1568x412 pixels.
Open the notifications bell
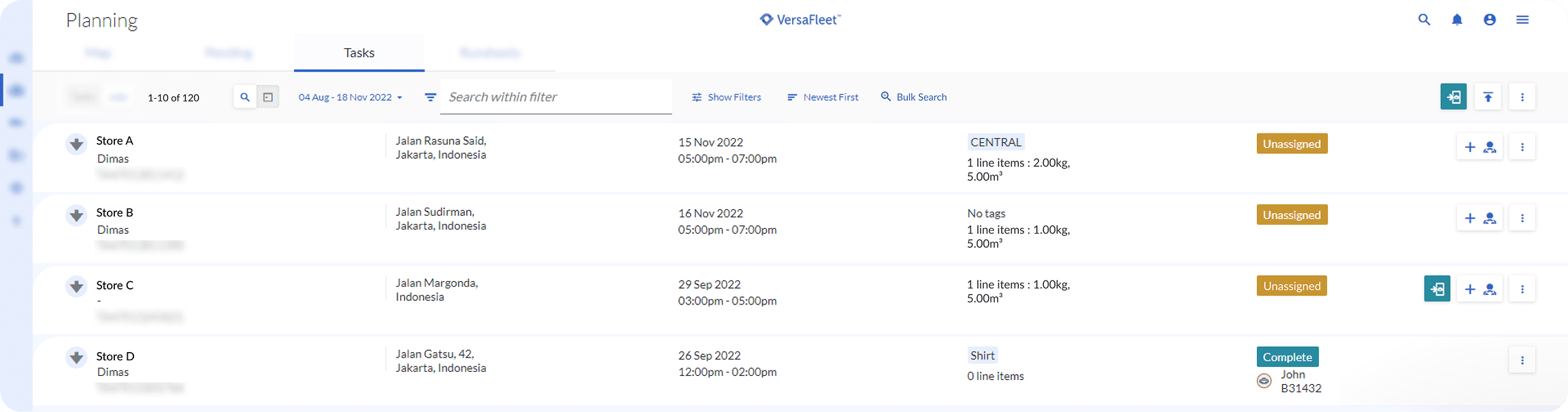click(x=1457, y=20)
